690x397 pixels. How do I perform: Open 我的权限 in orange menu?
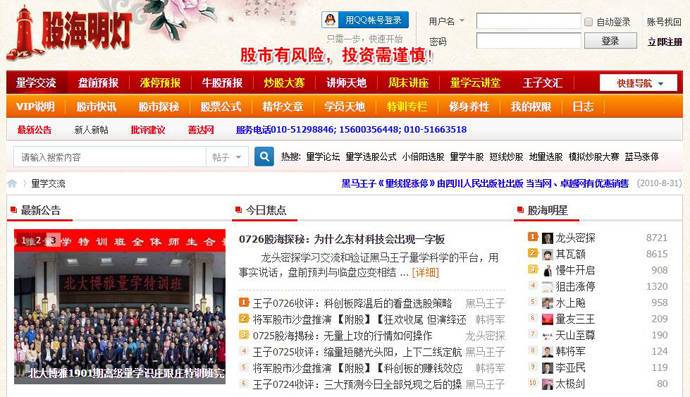pos(531,106)
